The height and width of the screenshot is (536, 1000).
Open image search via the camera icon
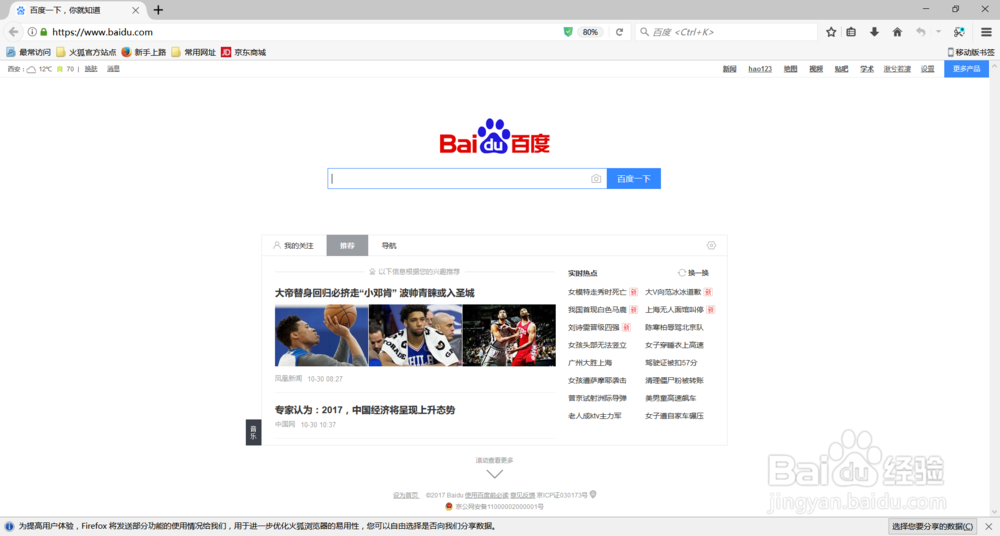tap(596, 179)
